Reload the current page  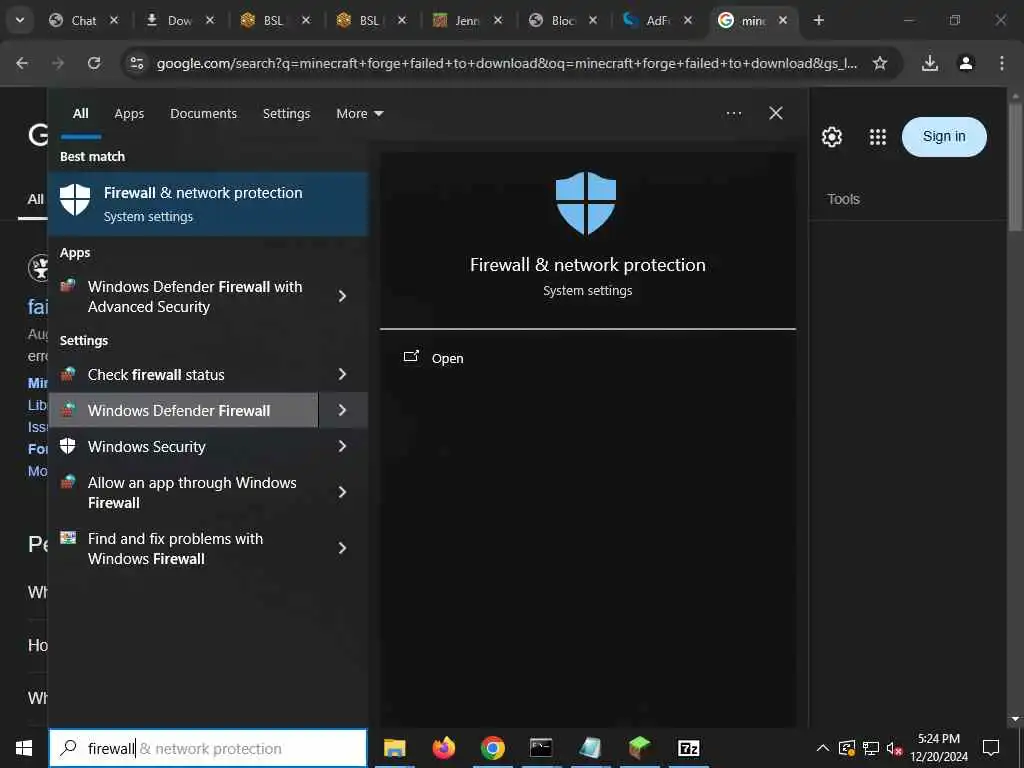(x=94, y=63)
